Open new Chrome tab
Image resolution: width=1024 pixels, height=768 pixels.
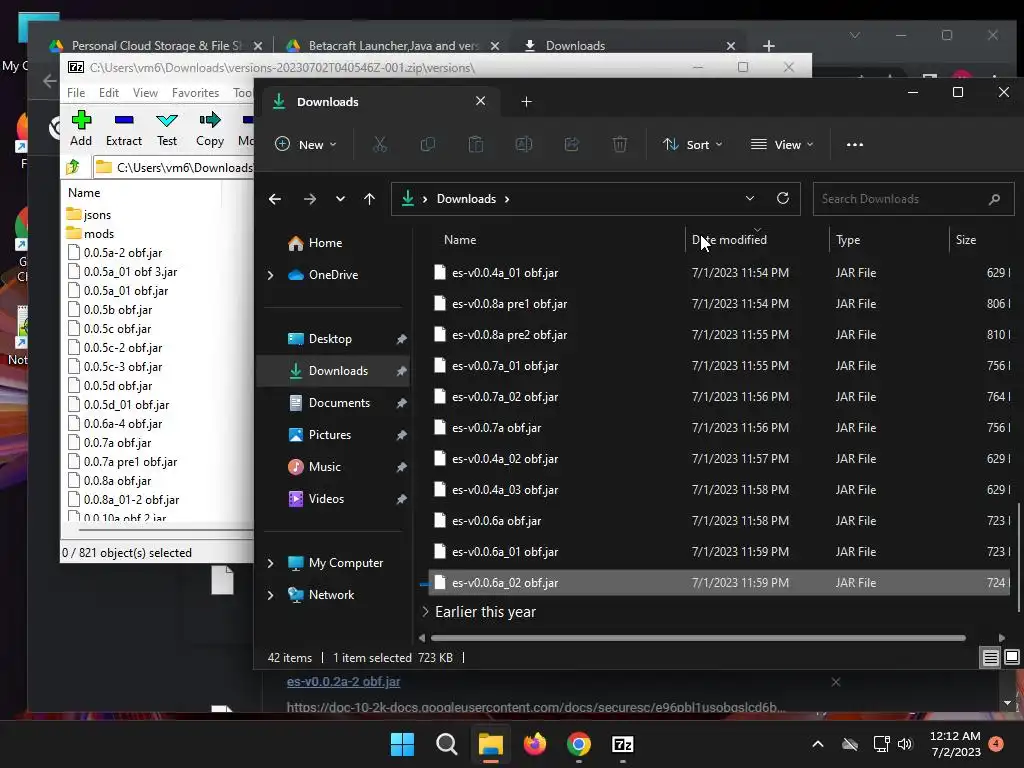pyautogui.click(x=769, y=46)
